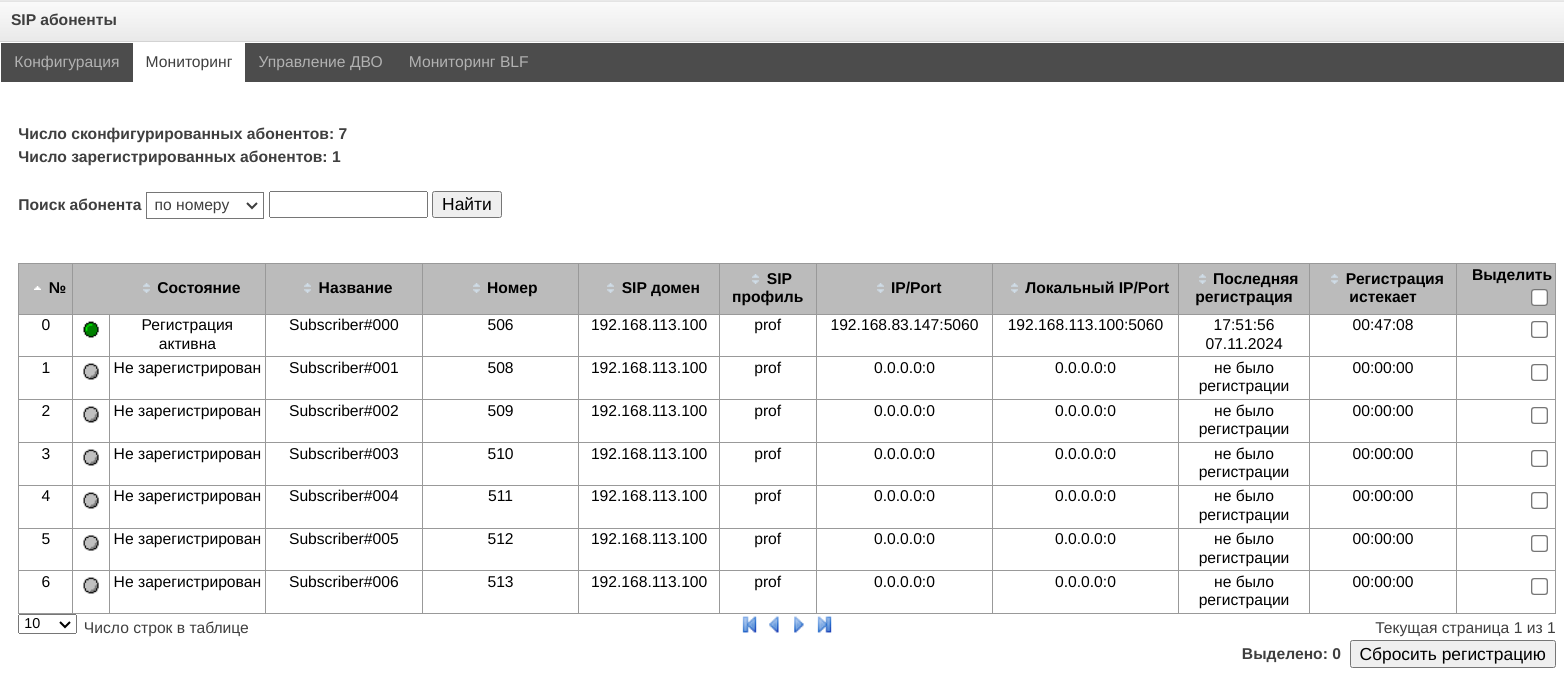Select checkbox for Subscriber#004 row

[1539, 500]
